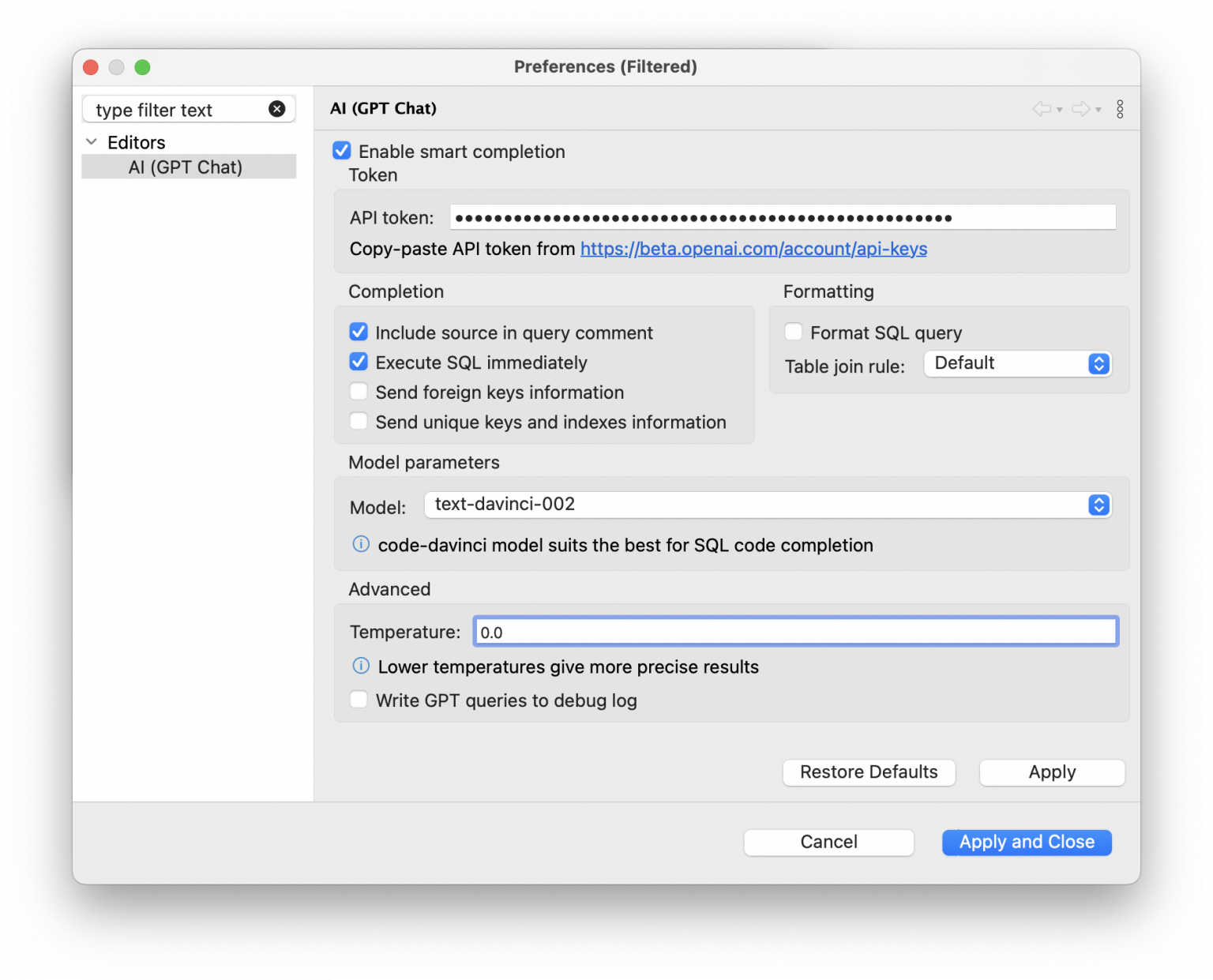Image resolution: width=1213 pixels, height=980 pixels.
Task: Open the three-dot view menu
Action: point(1120,108)
